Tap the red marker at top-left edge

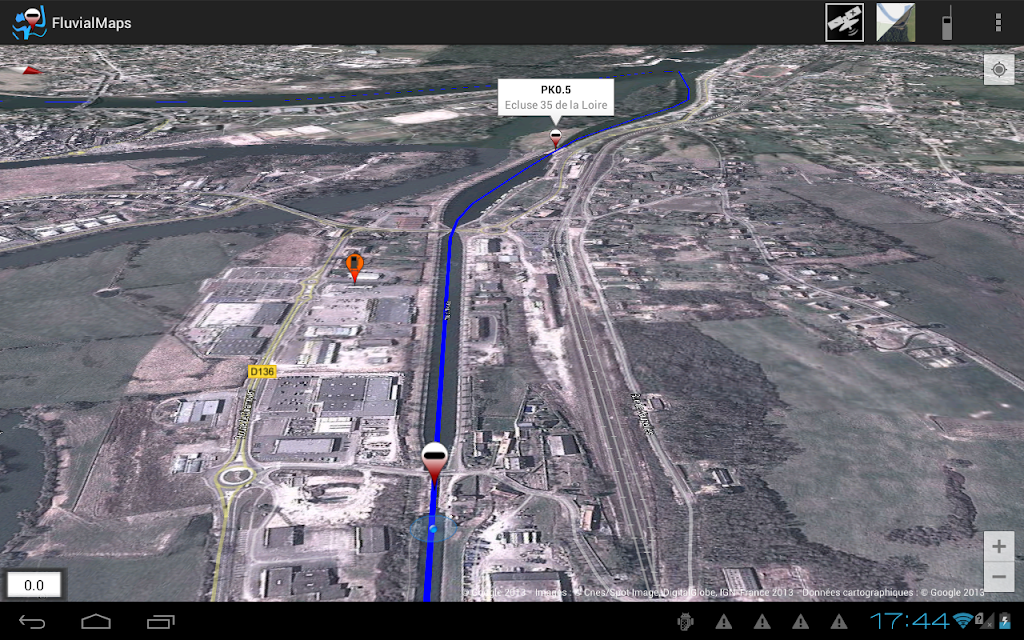(x=29, y=70)
